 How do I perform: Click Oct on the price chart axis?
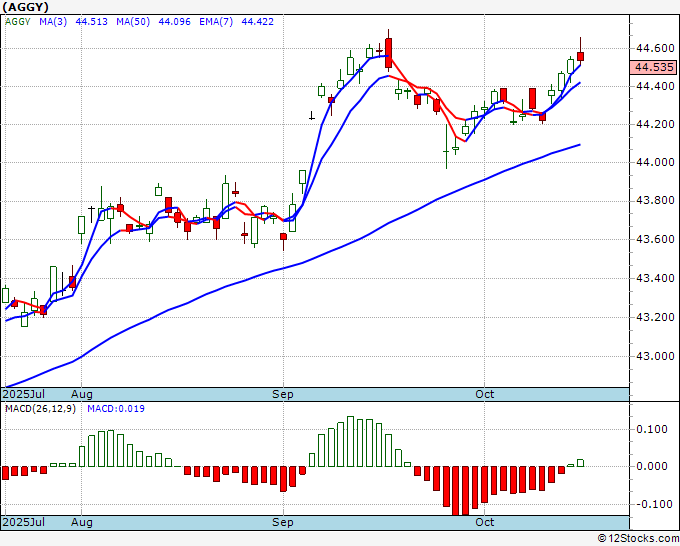(484, 394)
